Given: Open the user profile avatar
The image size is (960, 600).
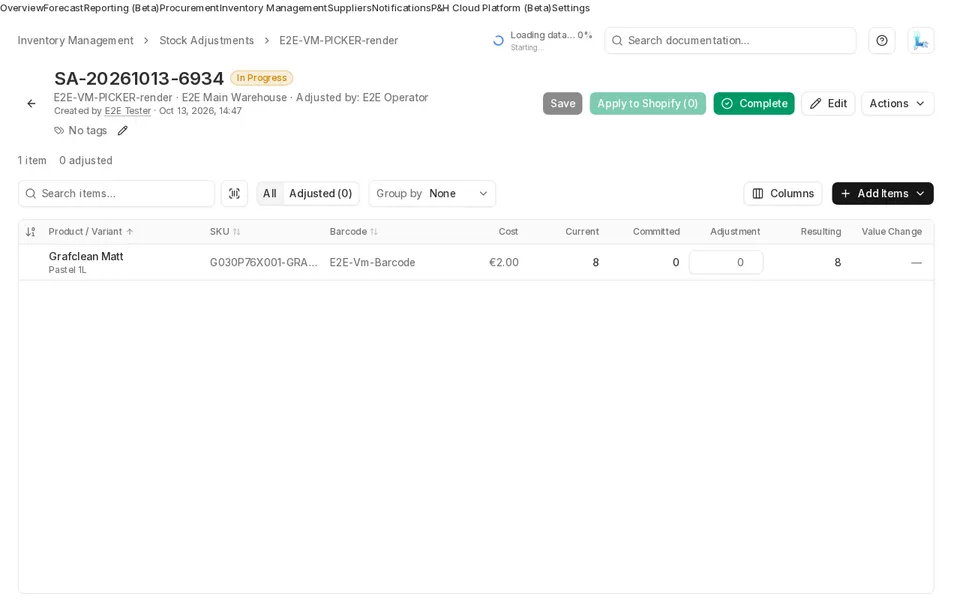Looking at the screenshot, I should (x=920, y=40).
